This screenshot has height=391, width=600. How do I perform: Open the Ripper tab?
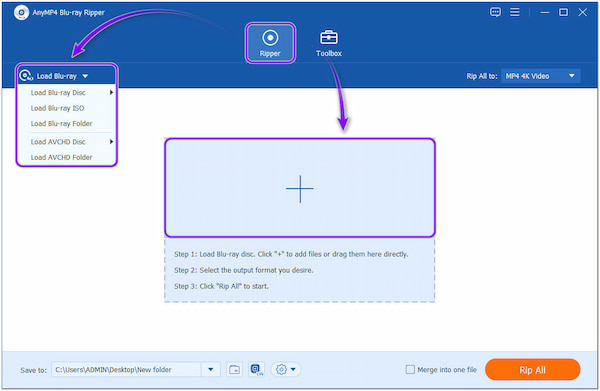pos(270,43)
